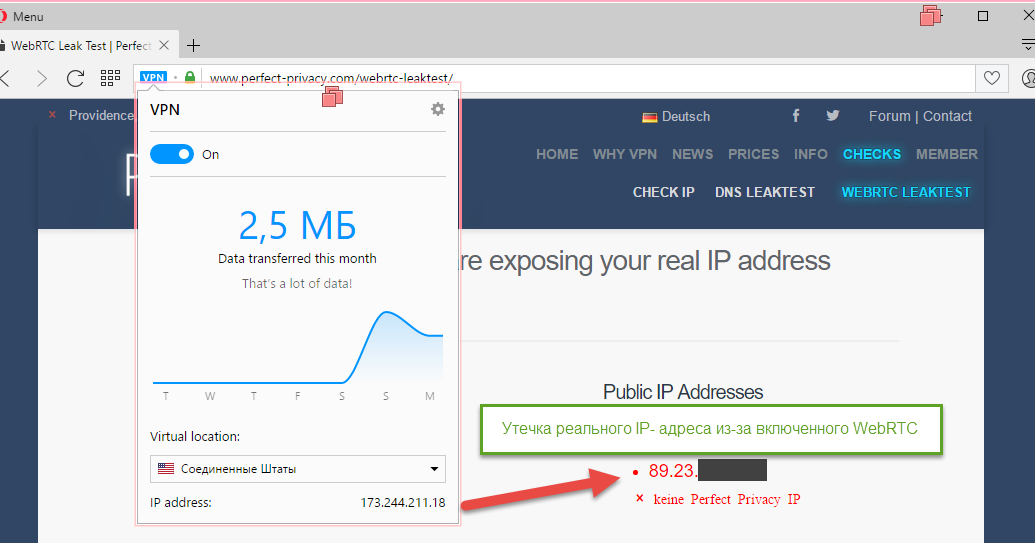
Task: Close the WebRTC Leak Test tab
Action: coord(164,46)
